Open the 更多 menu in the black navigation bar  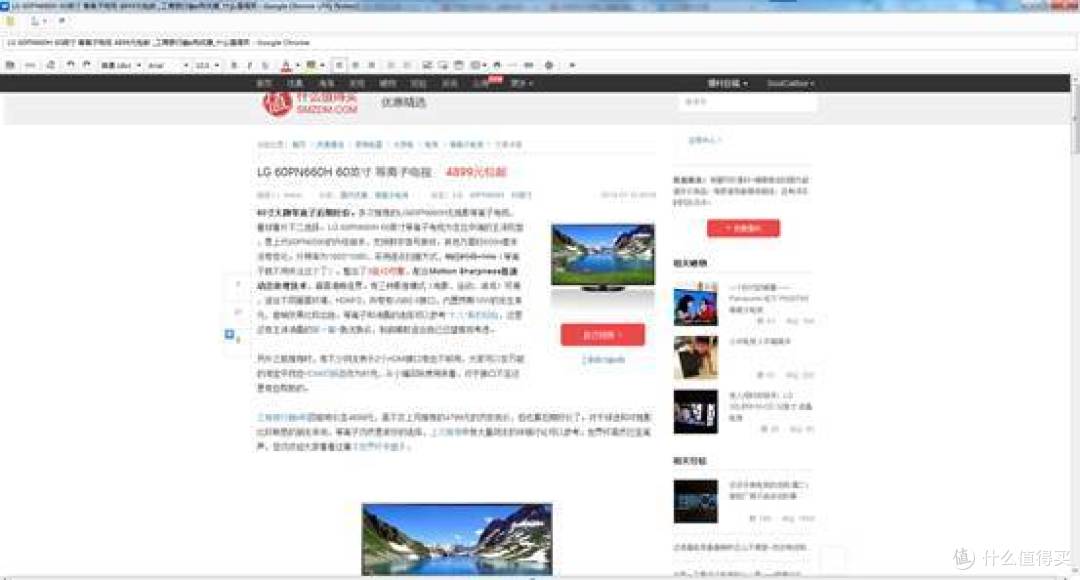(521, 83)
